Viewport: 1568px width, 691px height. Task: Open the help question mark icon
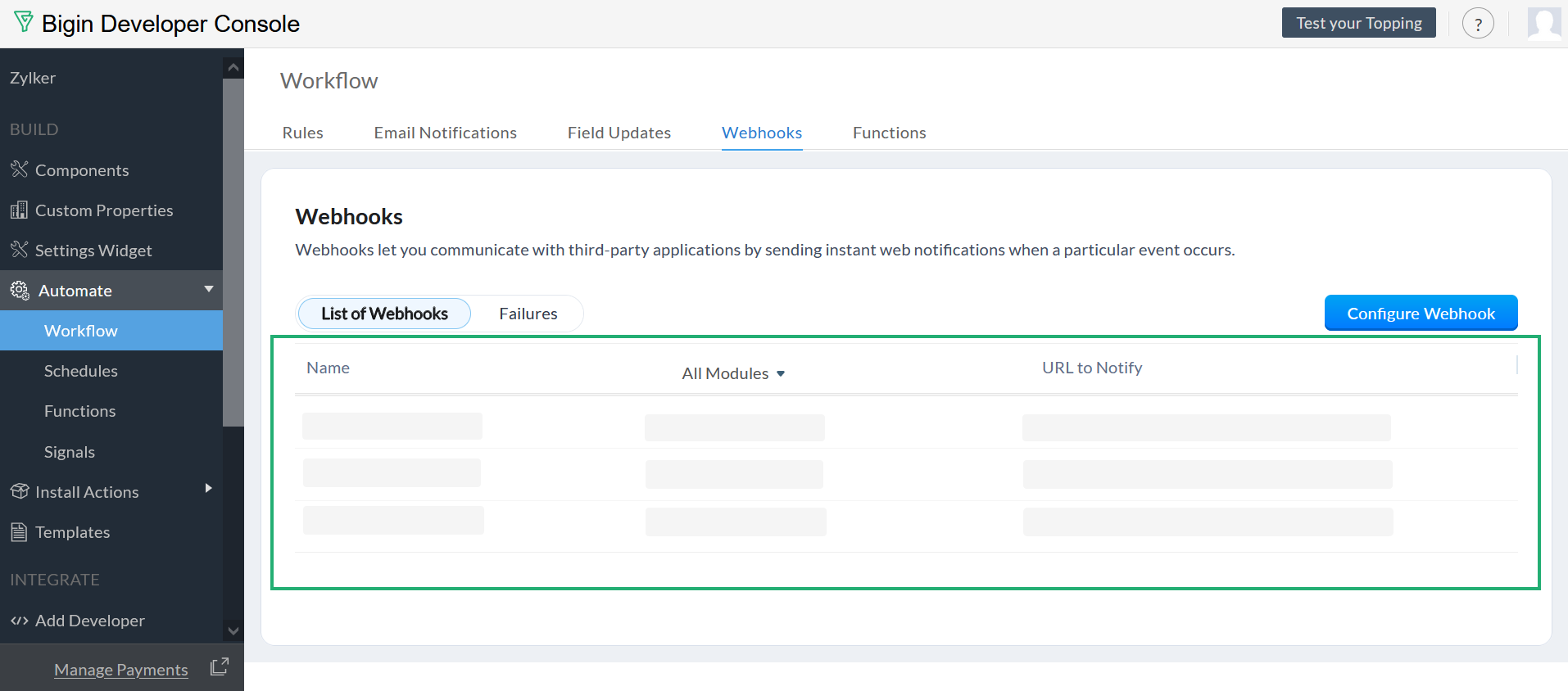[1478, 24]
